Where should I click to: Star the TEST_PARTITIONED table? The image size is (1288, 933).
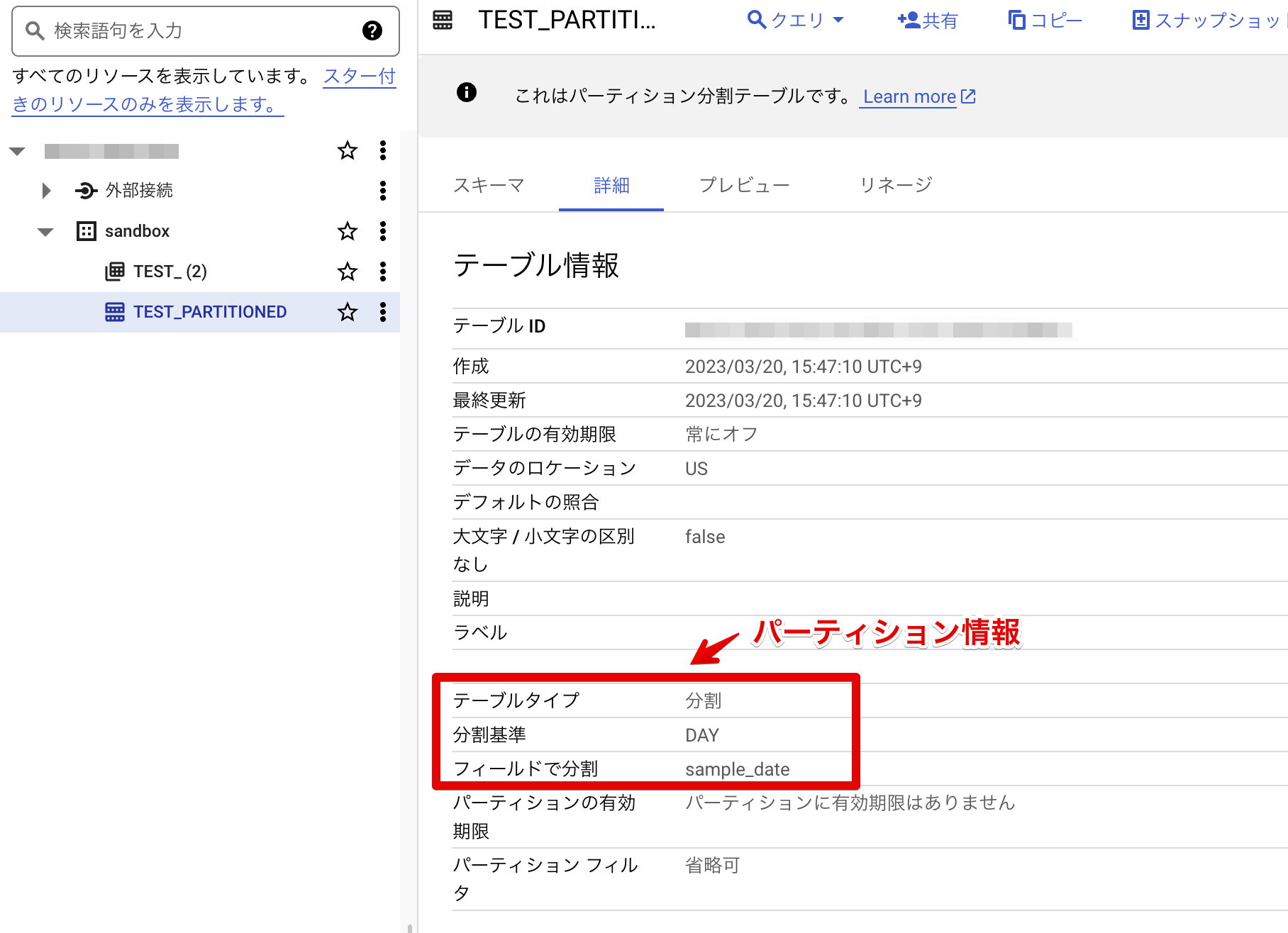tap(347, 312)
